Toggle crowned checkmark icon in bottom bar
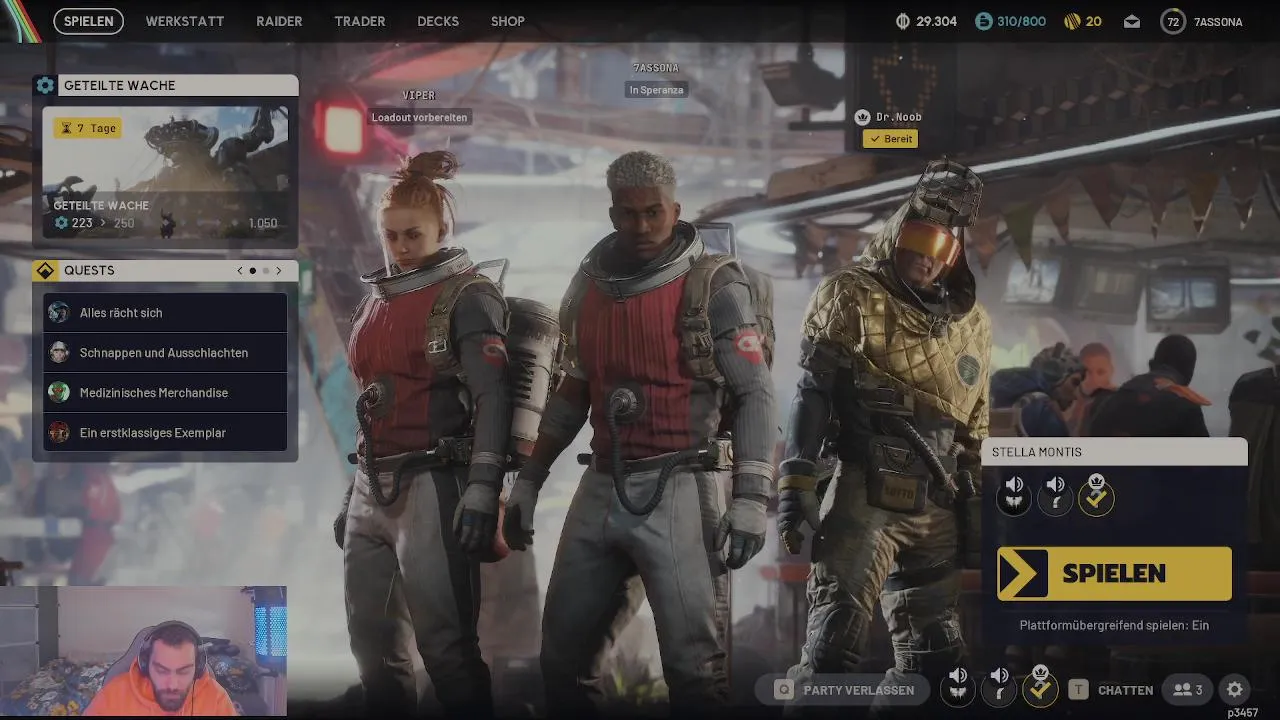Screen dimensions: 1280x720 coord(1040,687)
